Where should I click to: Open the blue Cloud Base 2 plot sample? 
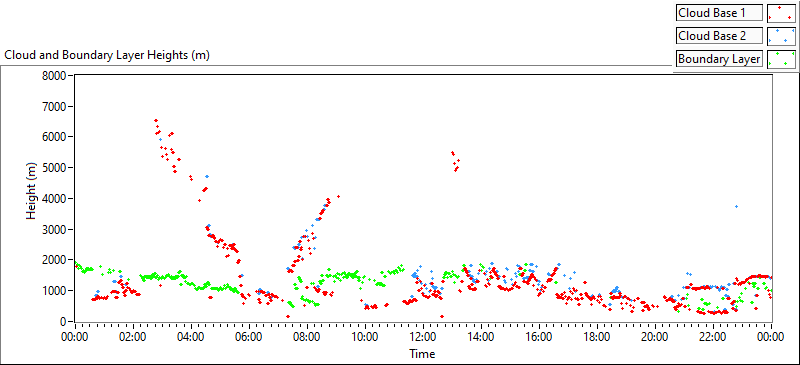tap(781, 36)
